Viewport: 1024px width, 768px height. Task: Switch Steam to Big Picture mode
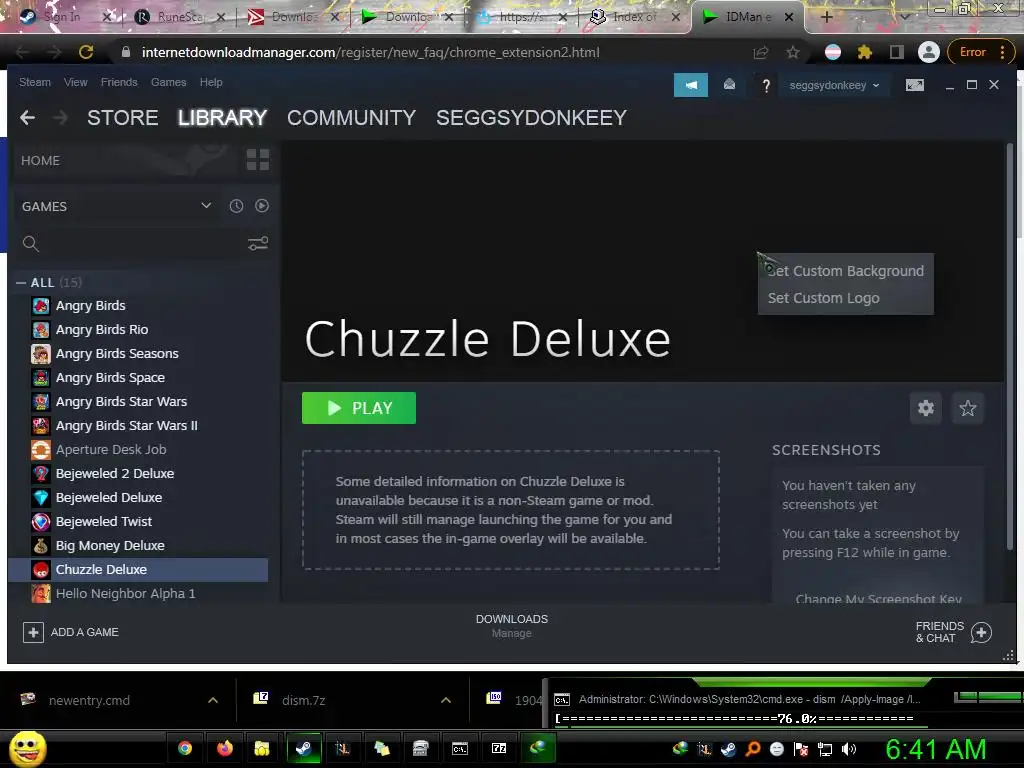(914, 85)
